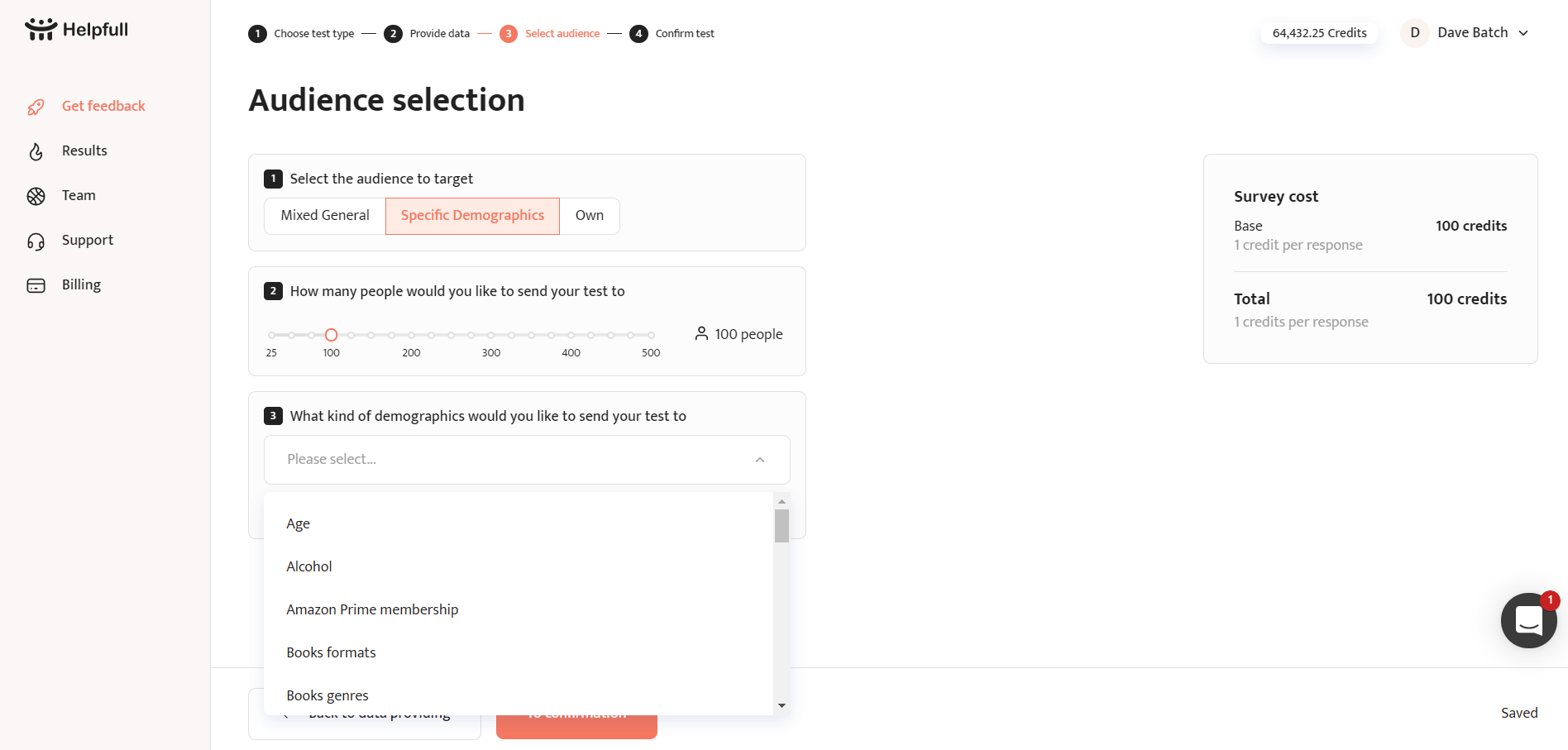Click the Billing card icon

tap(36, 285)
